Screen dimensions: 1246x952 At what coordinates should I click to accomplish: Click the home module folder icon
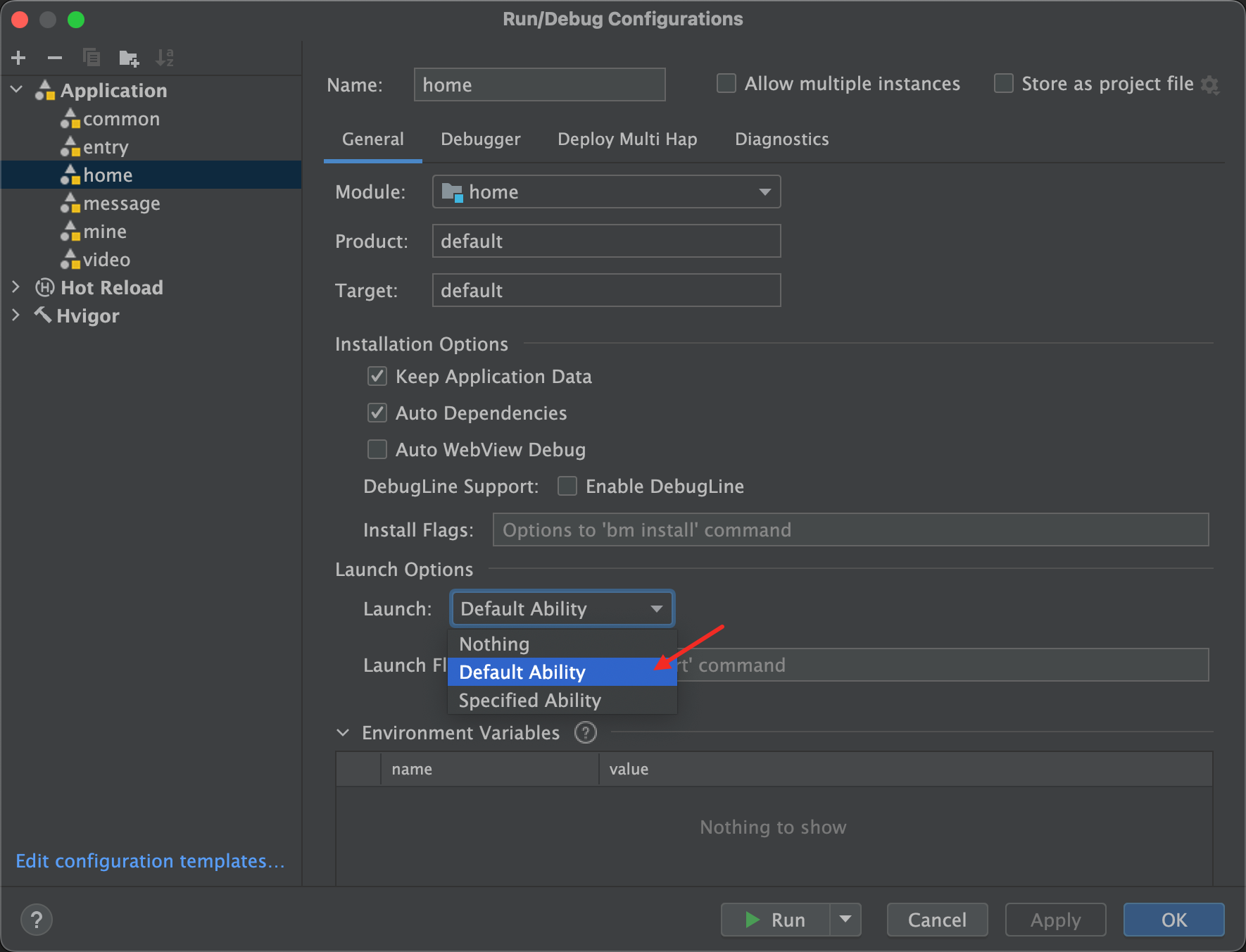coord(452,192)
